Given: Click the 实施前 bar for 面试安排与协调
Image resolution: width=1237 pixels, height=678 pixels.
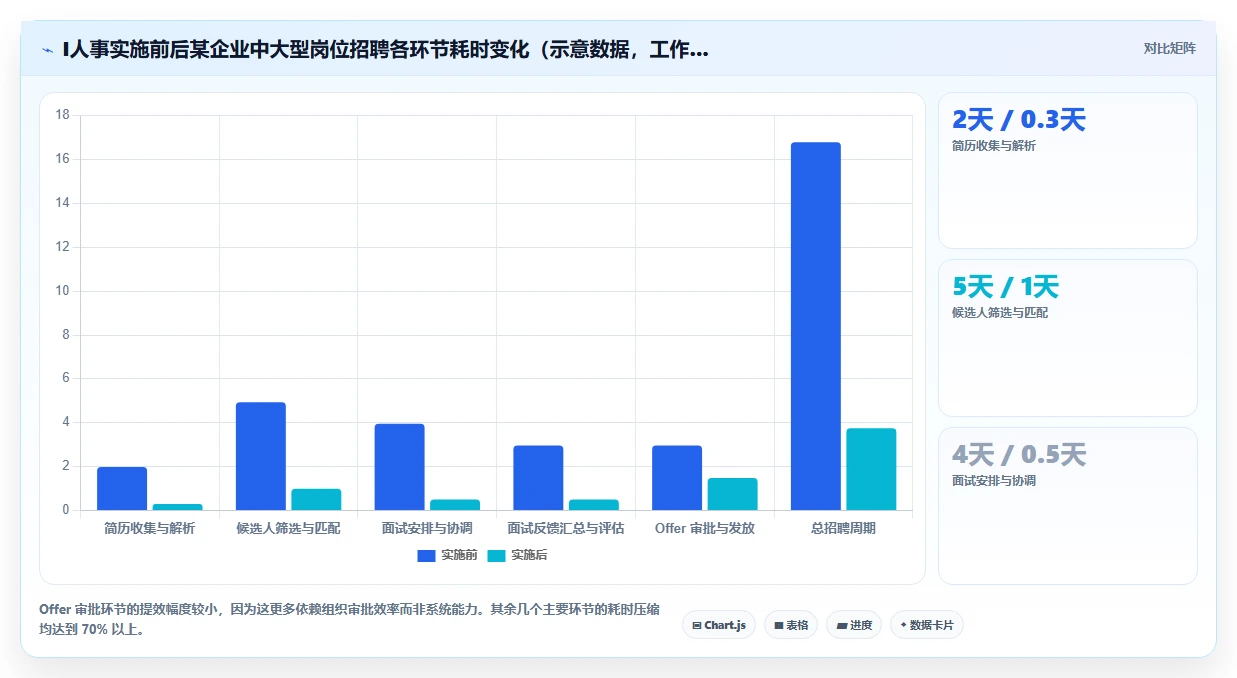Looking at the screenshot, I should pos(399,467).
